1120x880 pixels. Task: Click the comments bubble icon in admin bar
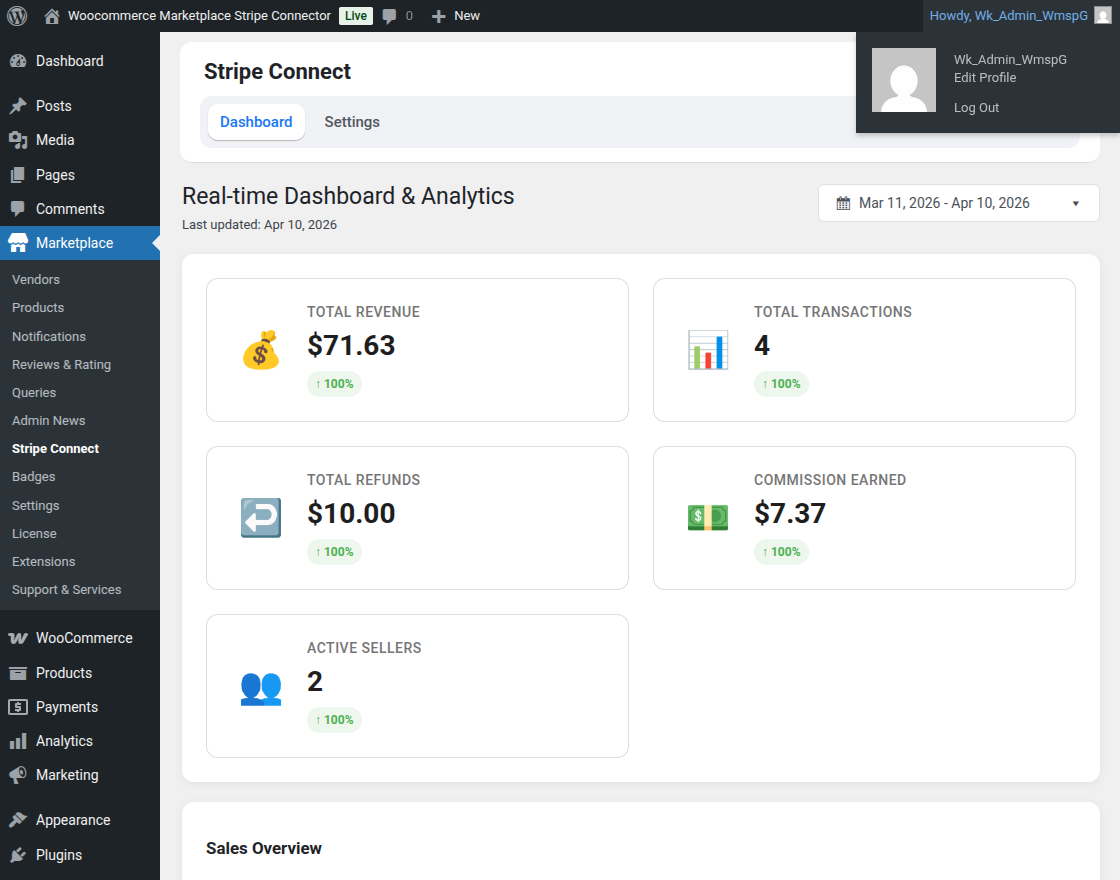click(390, 15)
